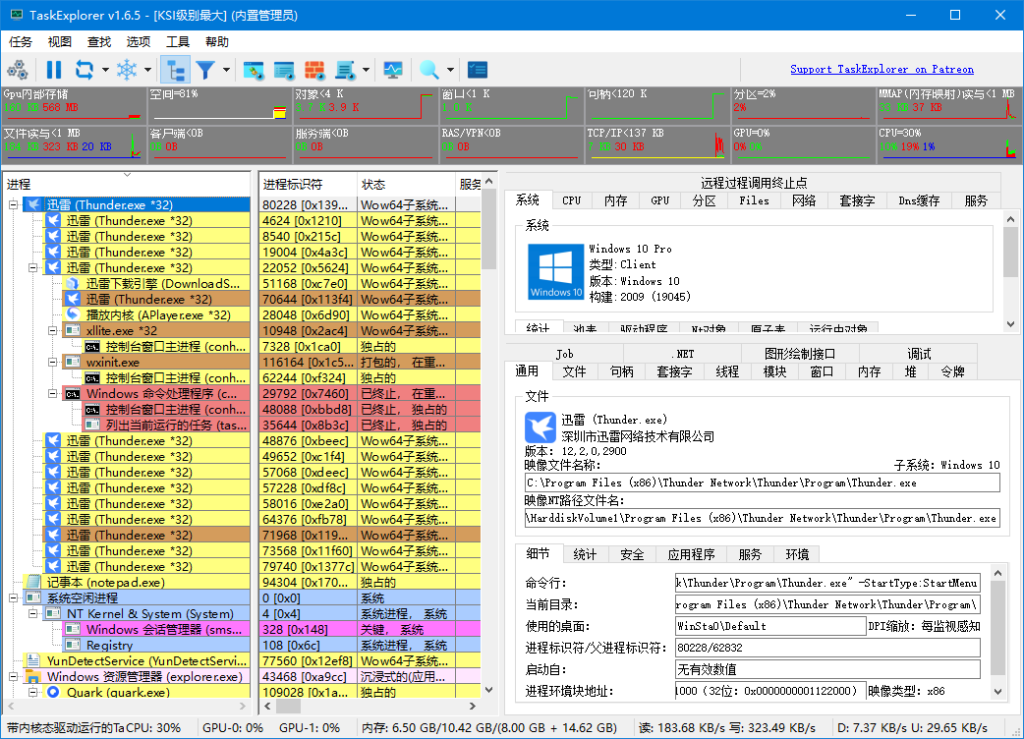Switch to the 令牌 tab
This screenshot has height=739, width=1024.
[953, 371]
